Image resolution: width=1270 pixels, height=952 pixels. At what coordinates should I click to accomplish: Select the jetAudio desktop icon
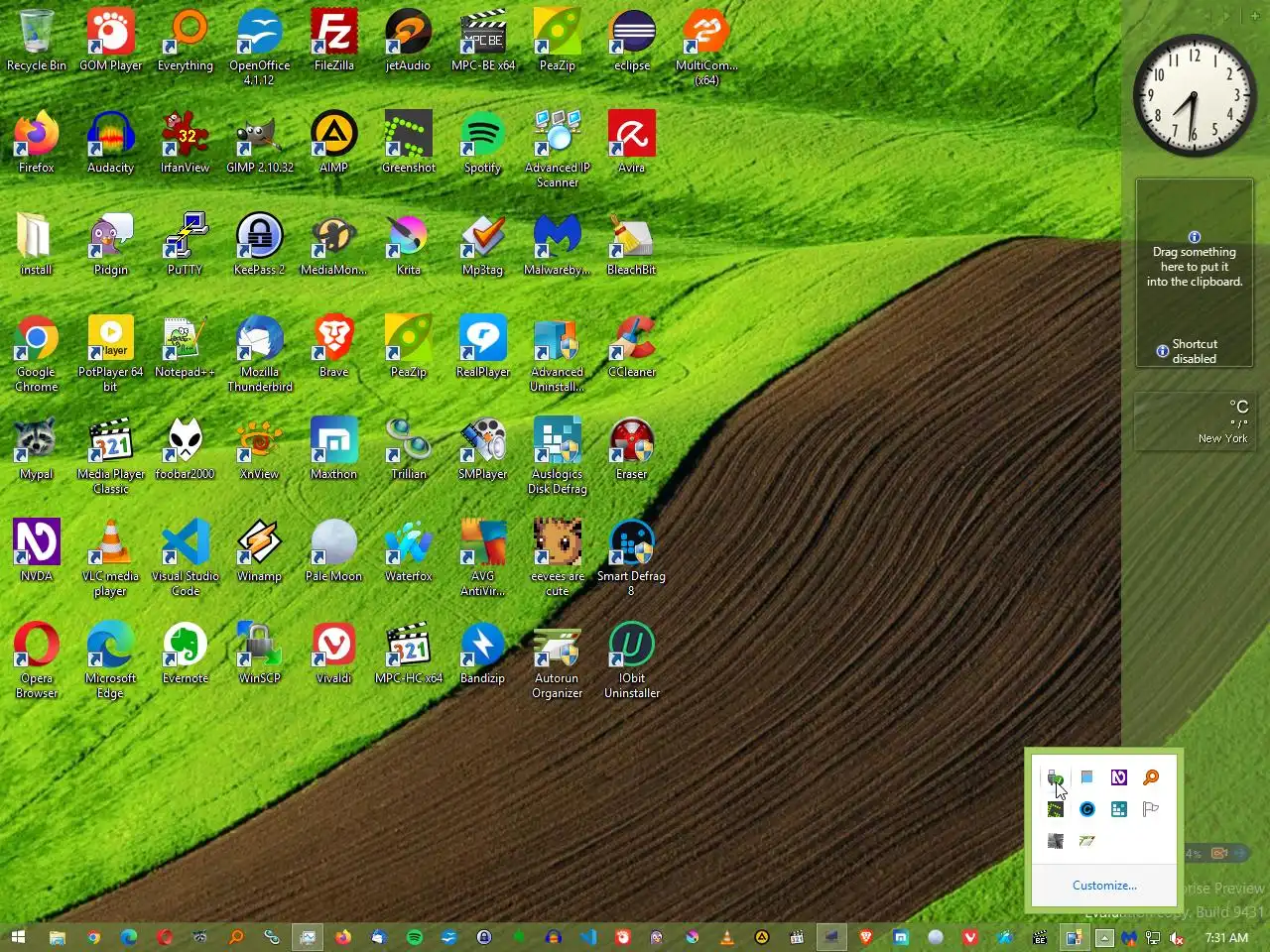tap(409, 41)
